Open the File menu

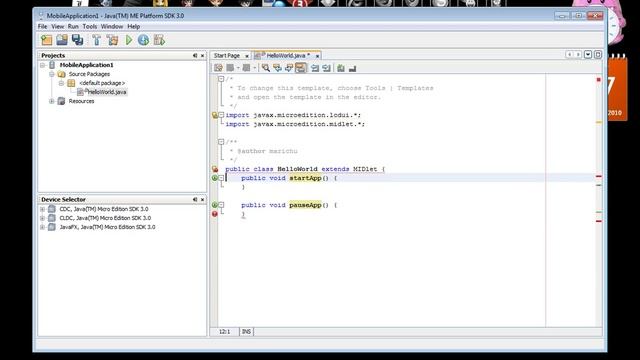click(x=42, y=26)
